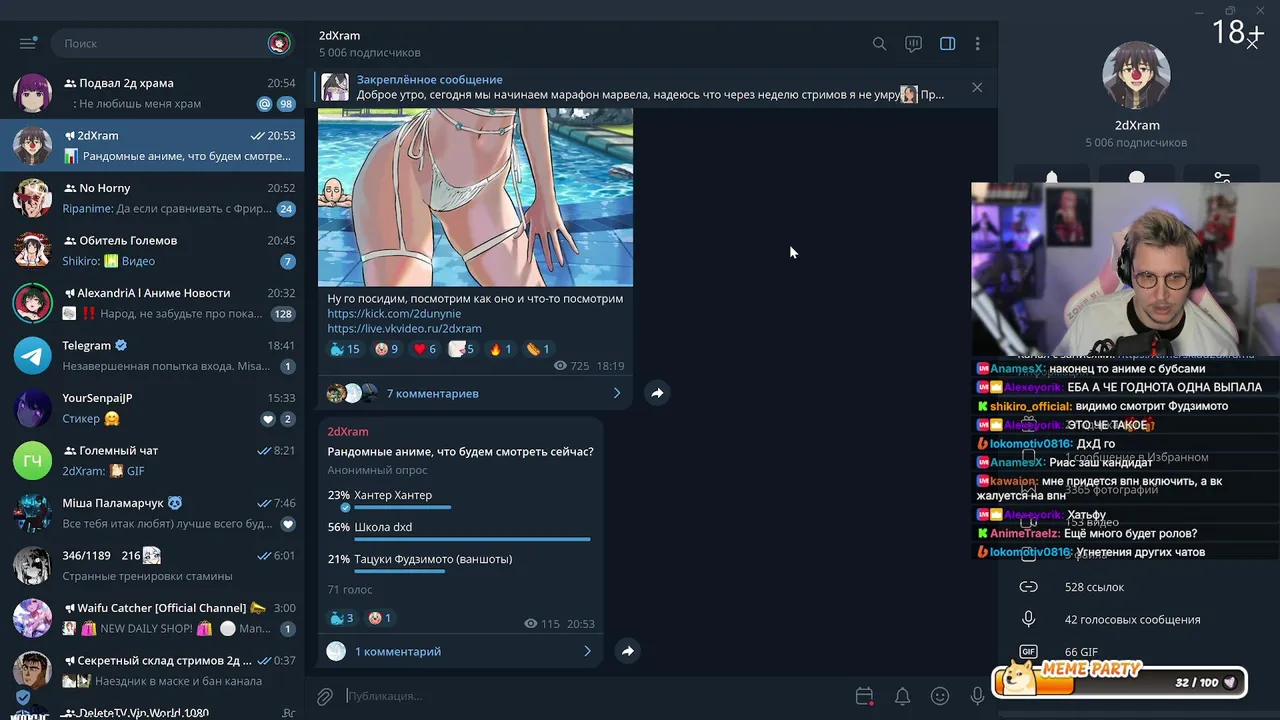1280x720 pixels.
Task: Click the voice message microphone icon
Action: (977, 696)
